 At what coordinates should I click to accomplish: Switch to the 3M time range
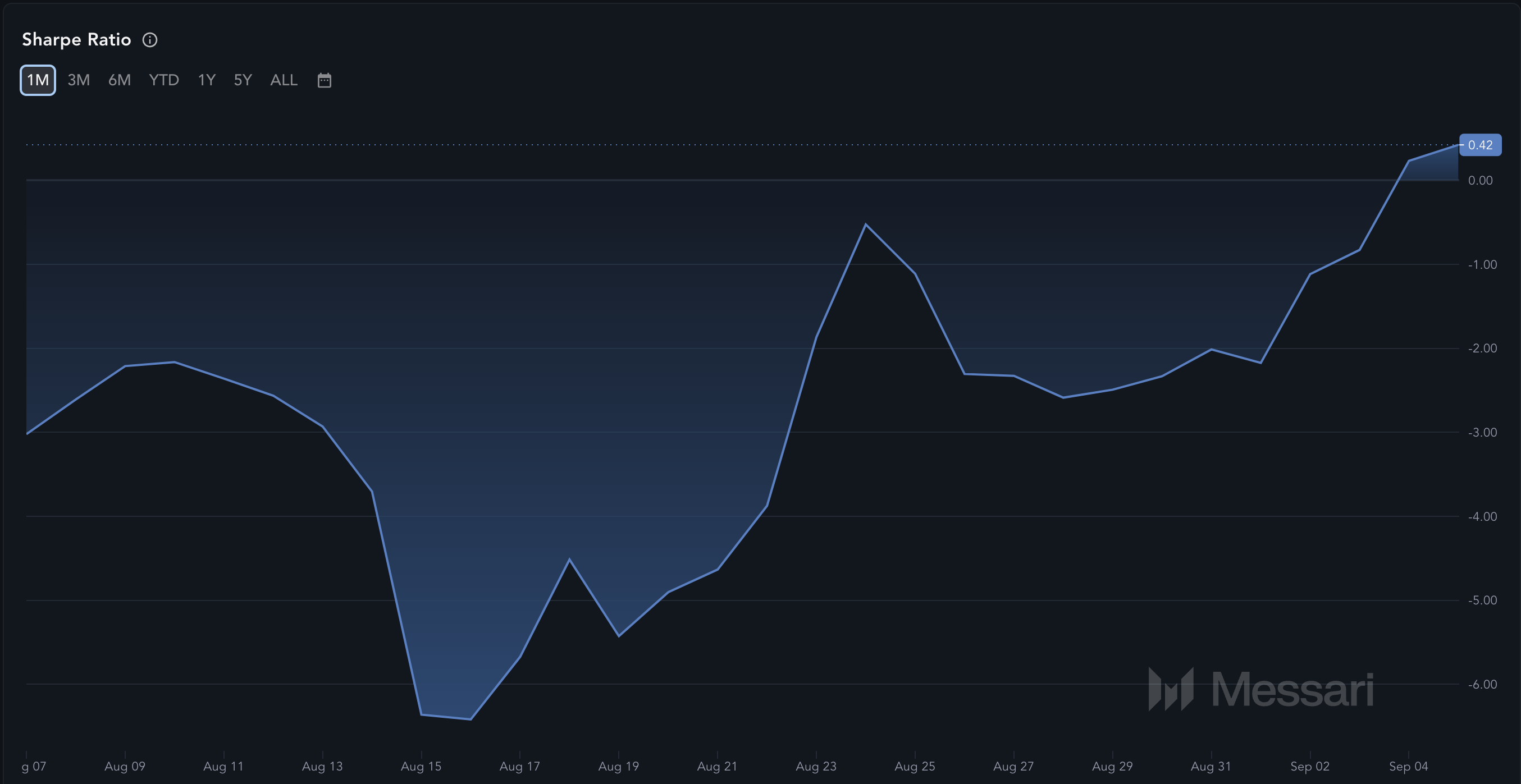click(79, 80)
